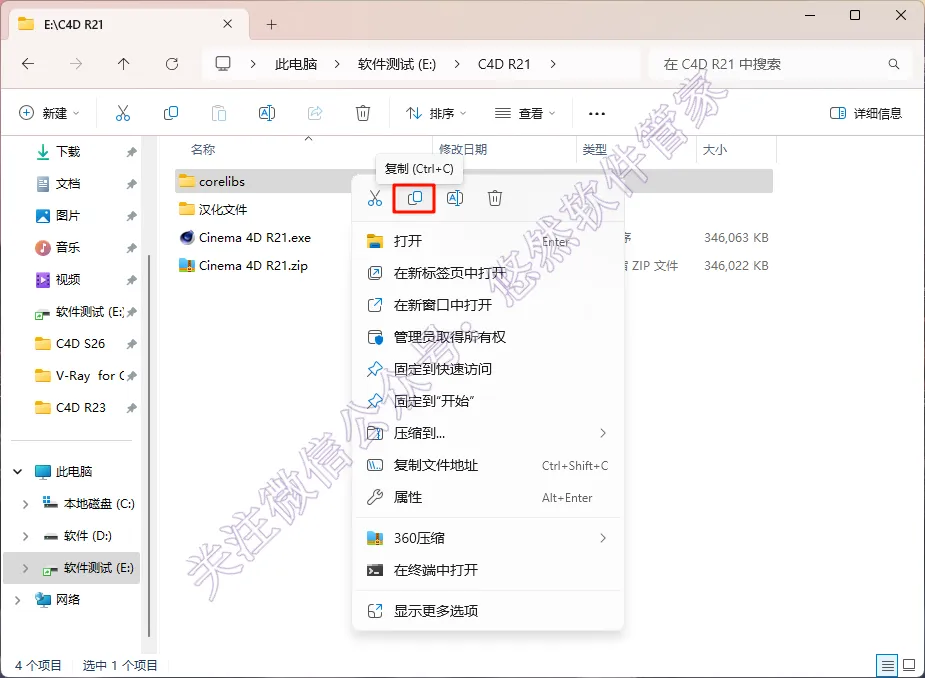Image resolution: width=925 pixels, height=678 pixels.
Task: Sort by the 大小 column header
Action: 714,149
